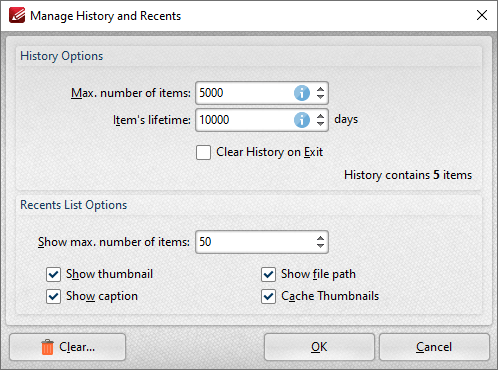Click the 'Item's lifetime:' label

(x=152, y=120)
